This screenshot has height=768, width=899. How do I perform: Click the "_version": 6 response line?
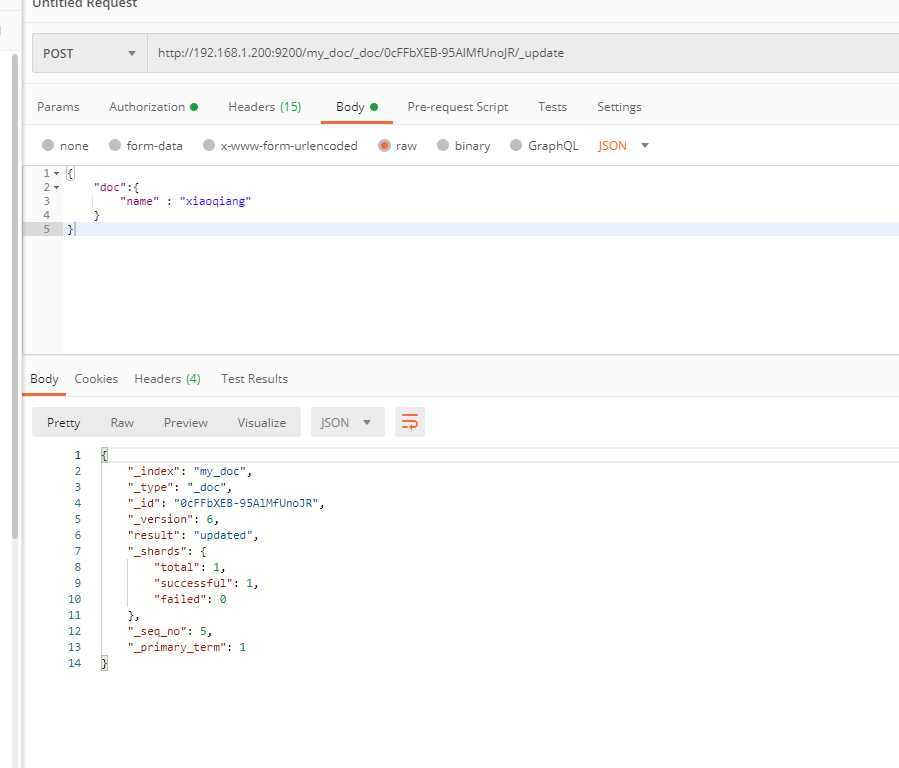pos(173,519)
